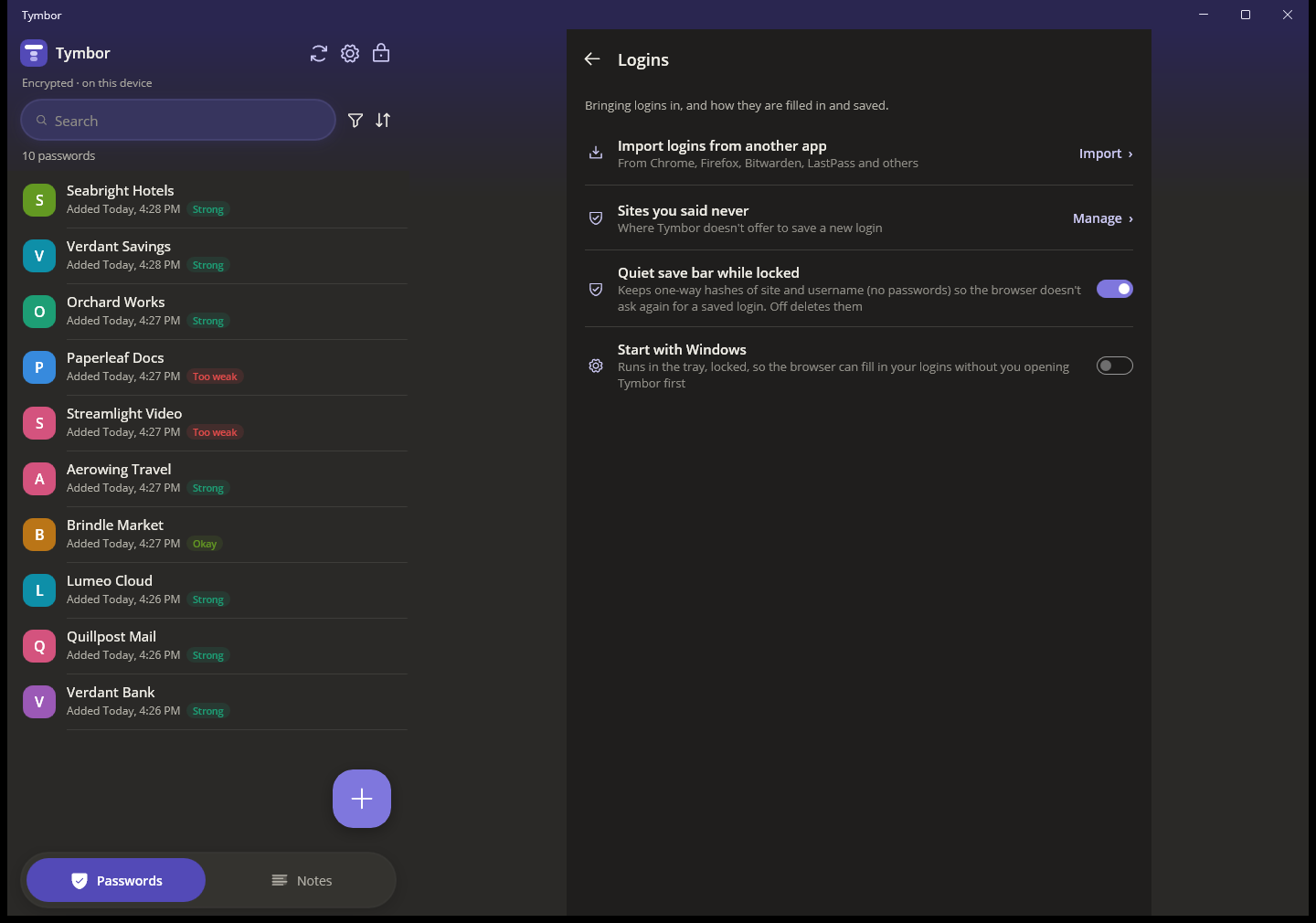Click the Quillpost Mail Q avatar
Screen dimensions: 1316x923
click(x=39, y=646)
